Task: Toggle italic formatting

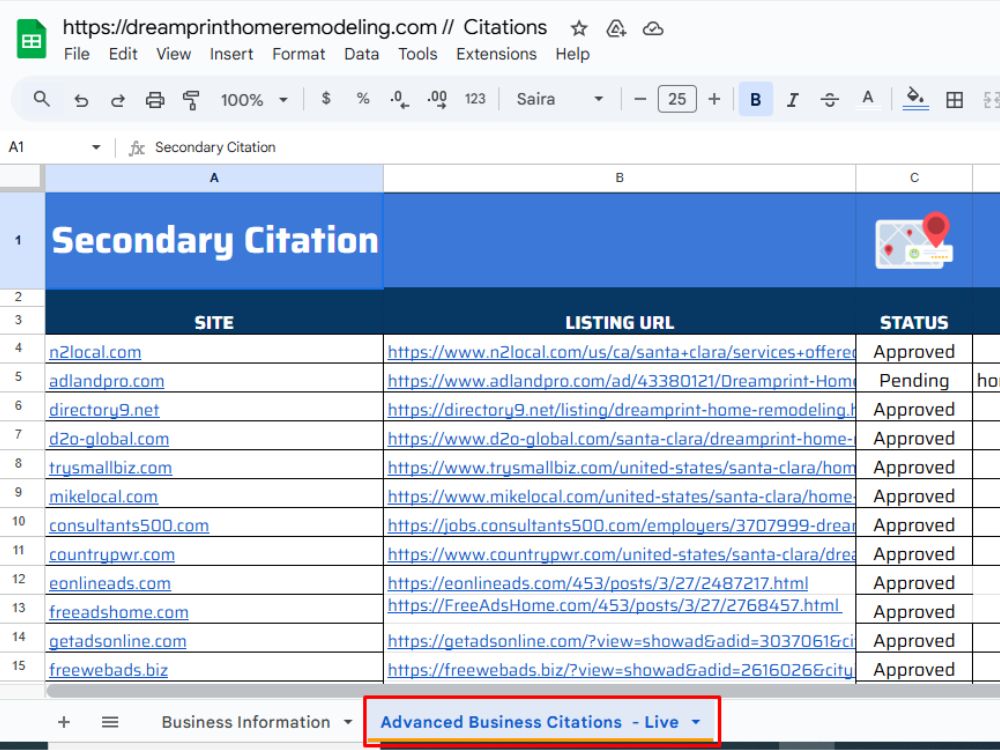Action: click(793, 99)
